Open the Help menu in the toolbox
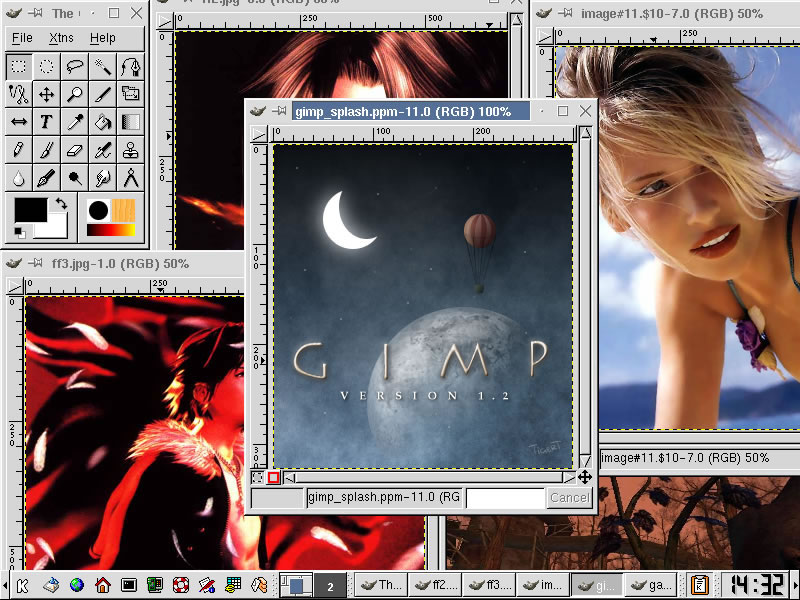The image size is (800, 600). click(x=103, y=38)
